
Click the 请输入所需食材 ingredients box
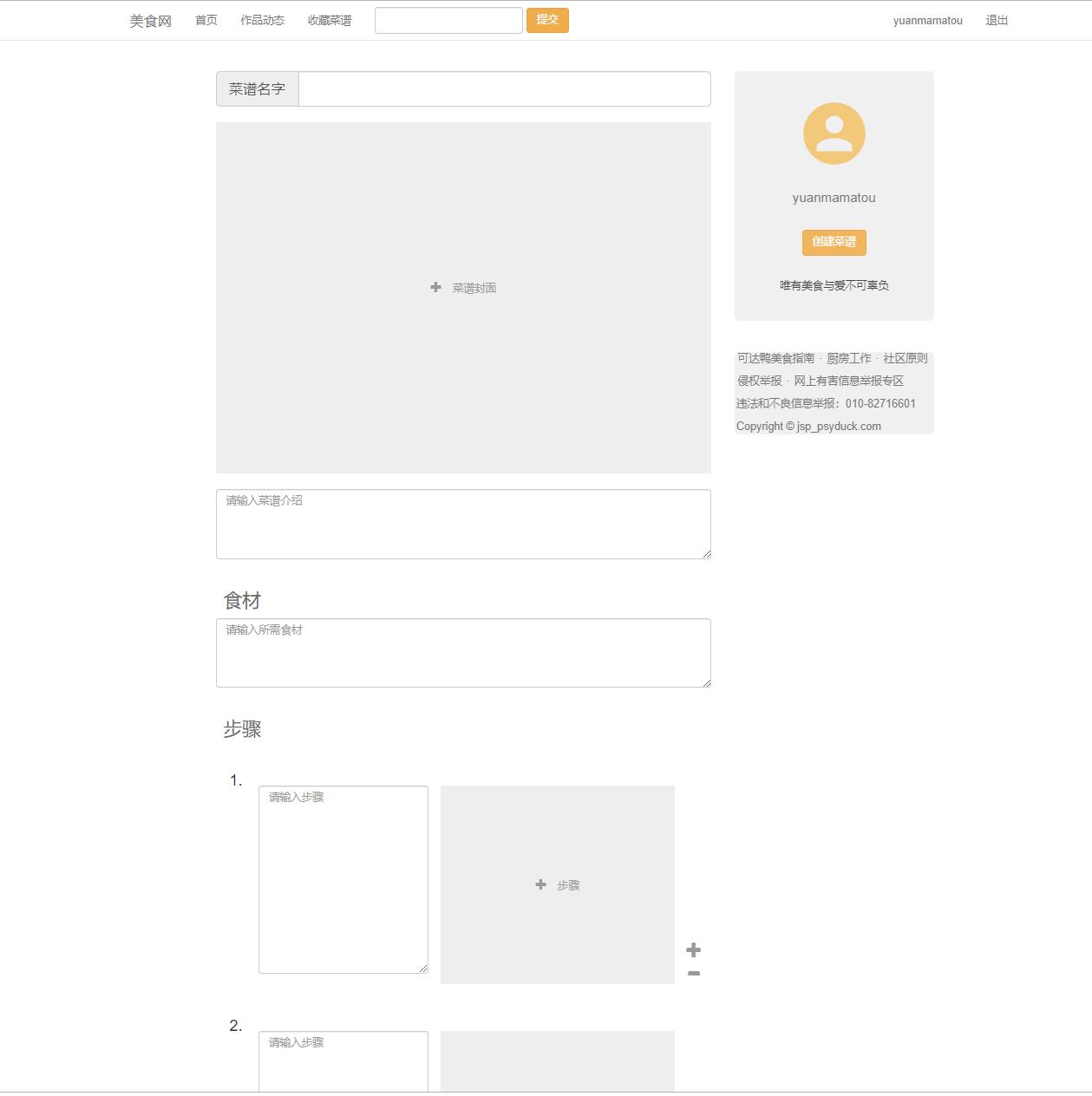click(463, 651)
